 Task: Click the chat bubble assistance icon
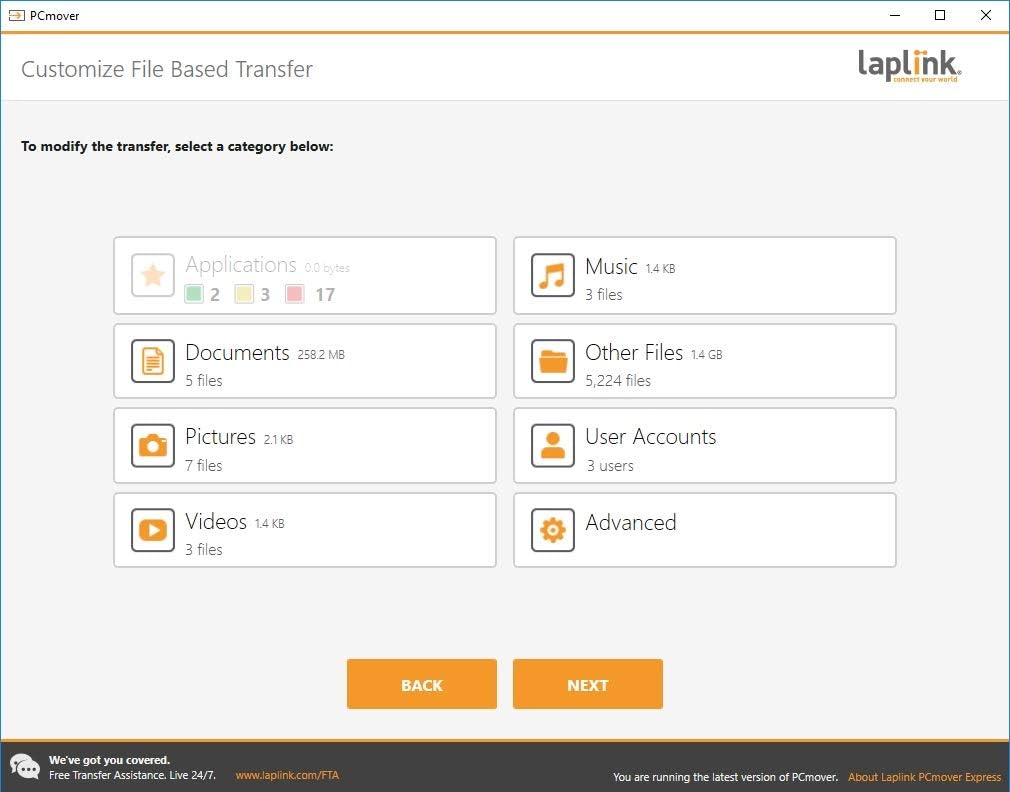coord(25,767)
